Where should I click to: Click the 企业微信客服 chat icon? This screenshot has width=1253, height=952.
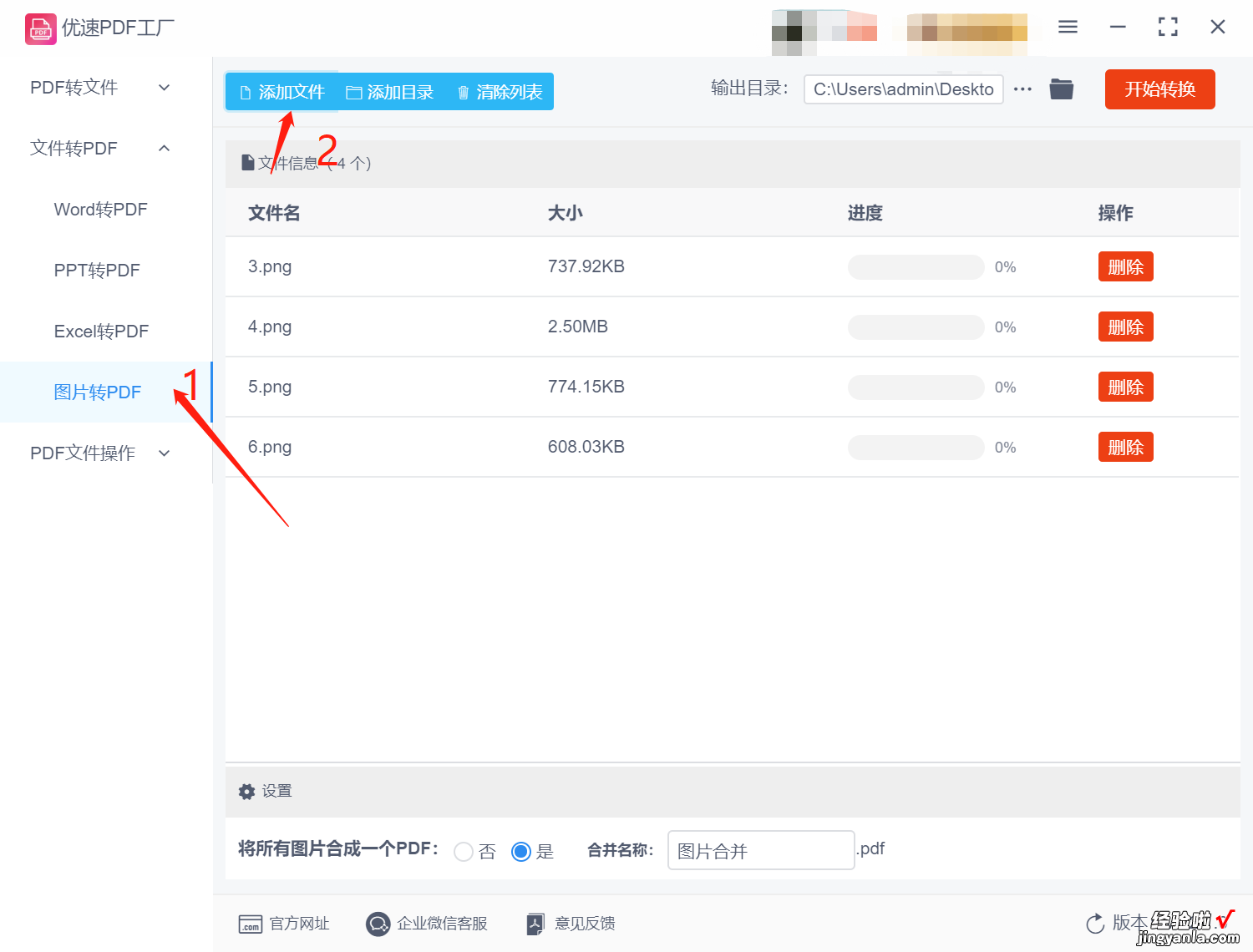tap(378, 924)
